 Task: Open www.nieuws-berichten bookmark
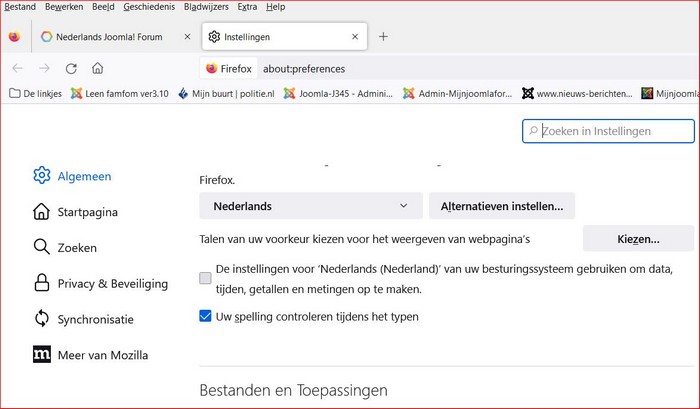(577, 93)
